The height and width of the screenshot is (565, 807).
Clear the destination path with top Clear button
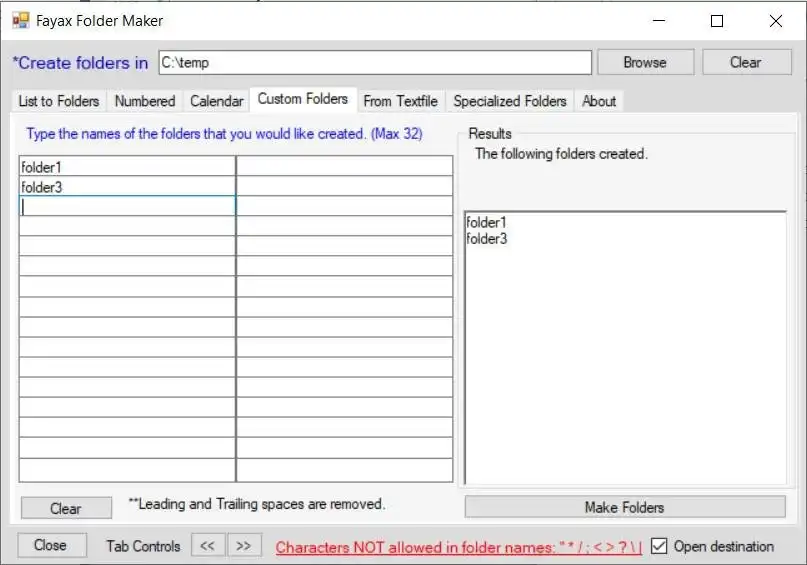pos(746,62)
